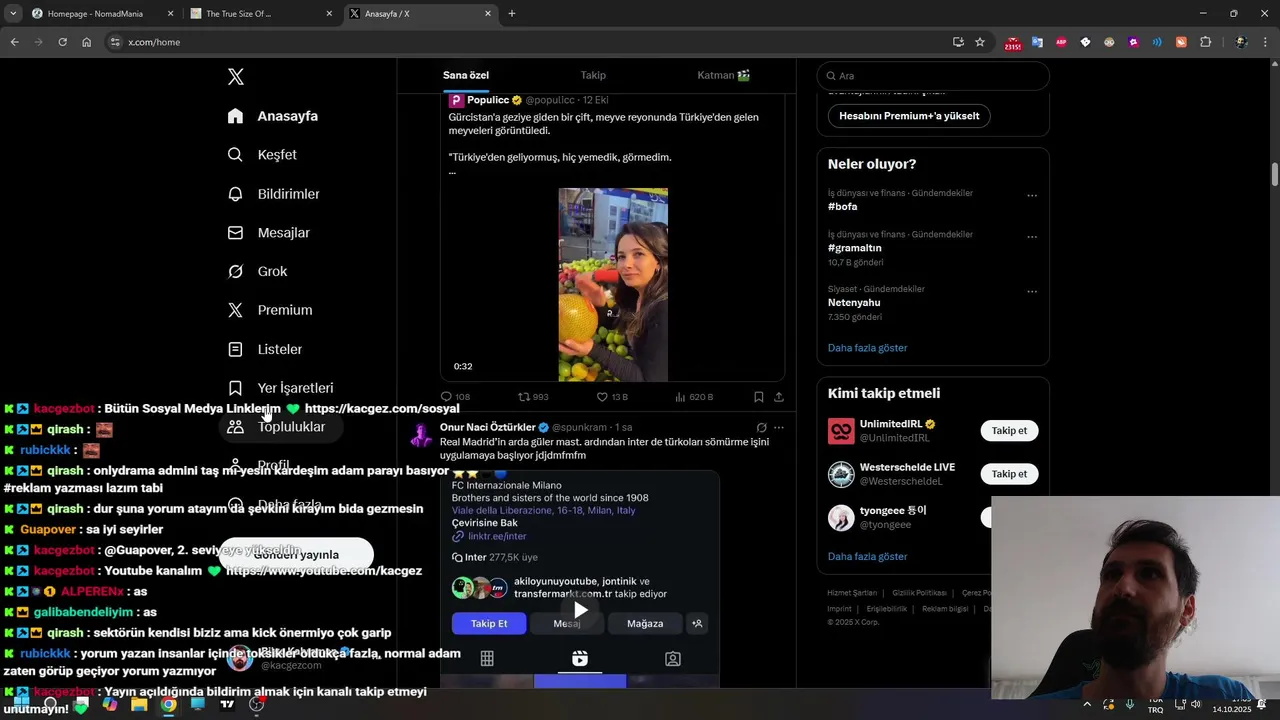1280x720 pixels.
Task: Reply icon on the Populicc post
Action: tap(447, 397)
